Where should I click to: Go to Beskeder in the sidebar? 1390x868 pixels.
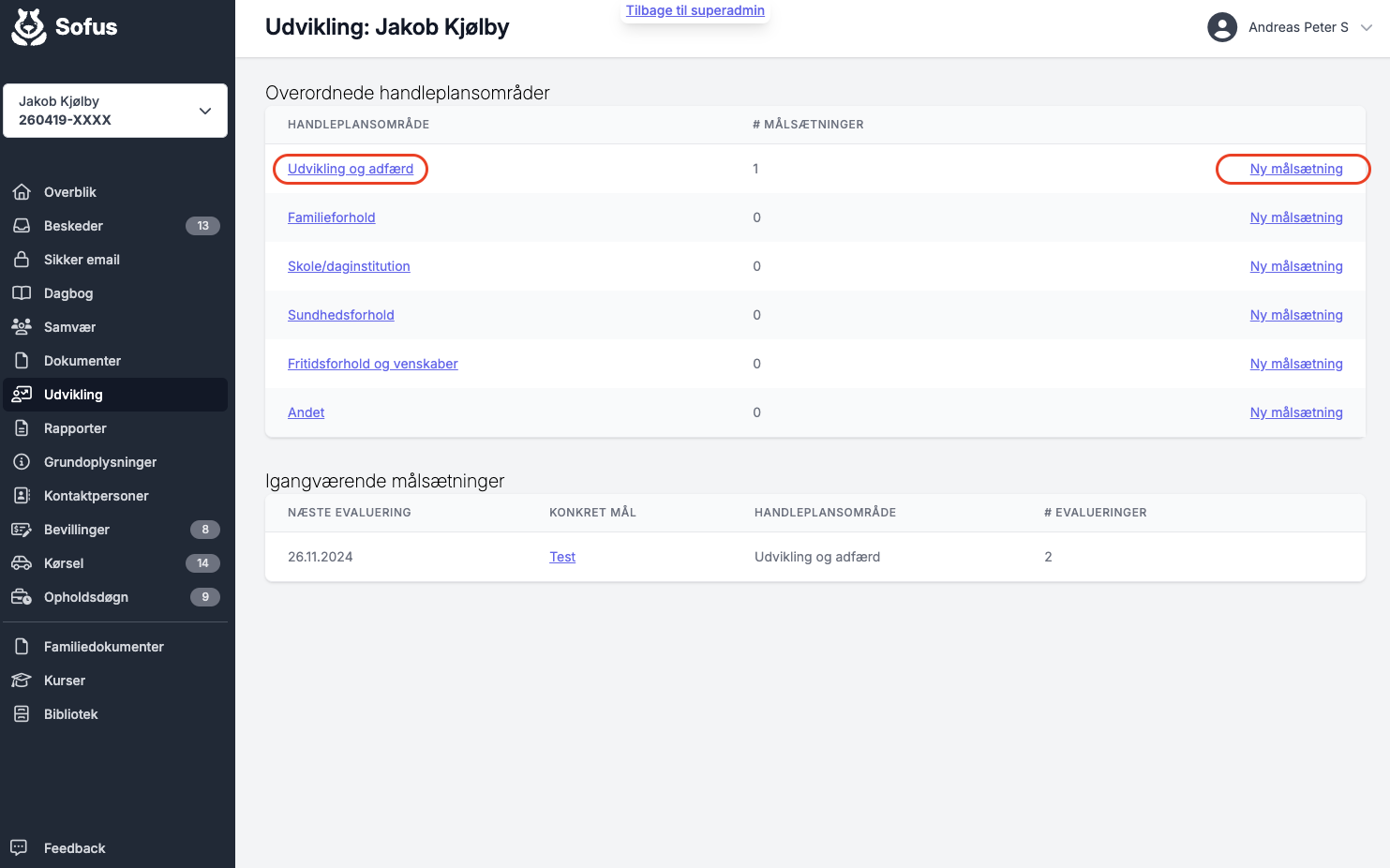tap(73, 226)
